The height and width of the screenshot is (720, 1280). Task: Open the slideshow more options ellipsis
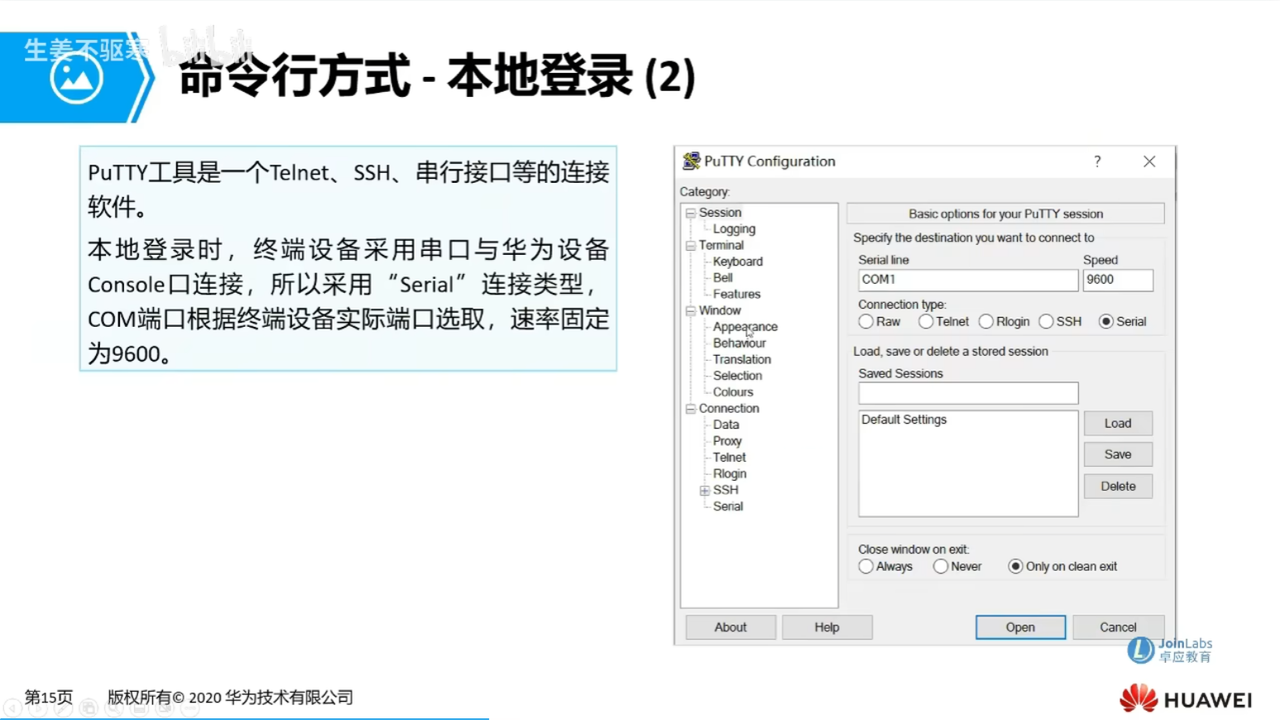(191, 708)
